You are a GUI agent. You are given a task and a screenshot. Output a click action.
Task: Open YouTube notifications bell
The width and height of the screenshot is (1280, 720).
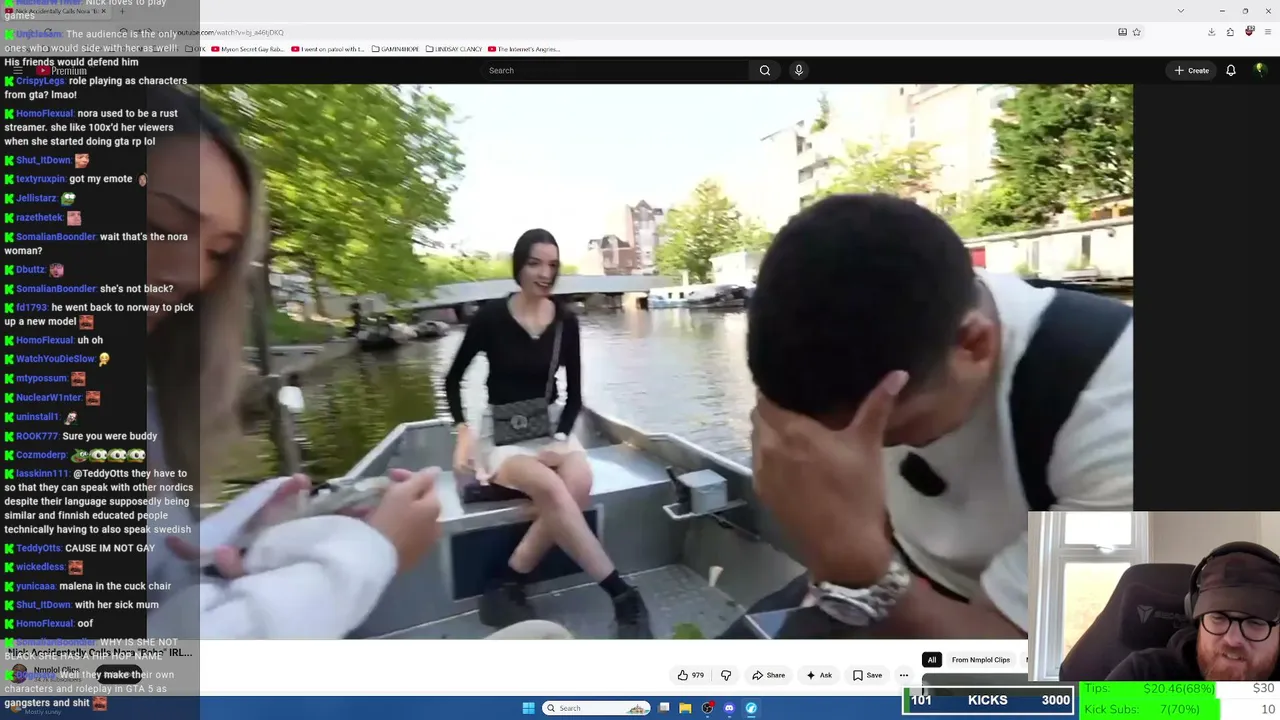pos(1231,70)
